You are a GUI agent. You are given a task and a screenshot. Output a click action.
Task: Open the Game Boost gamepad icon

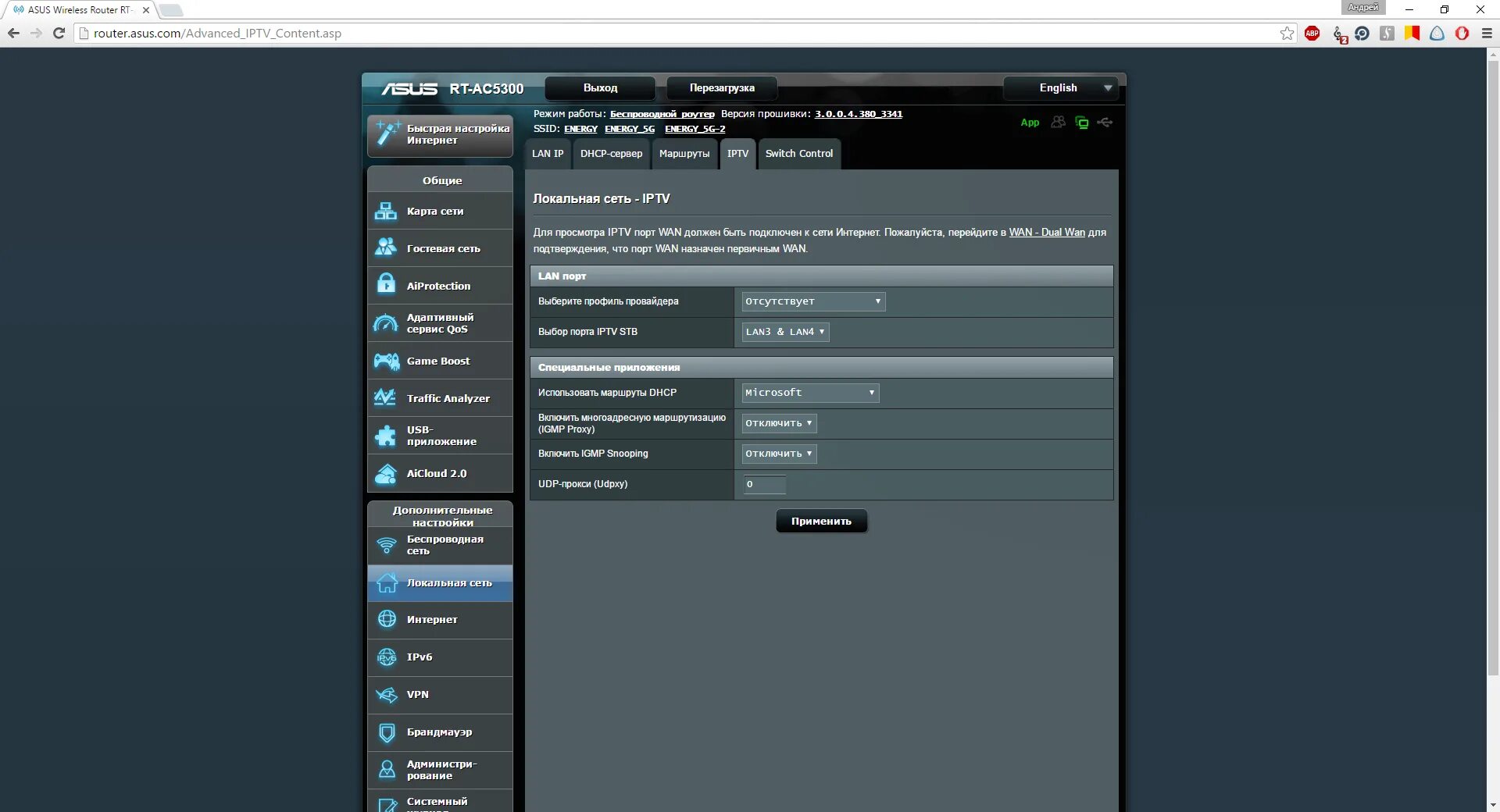(x=386, y=361)
